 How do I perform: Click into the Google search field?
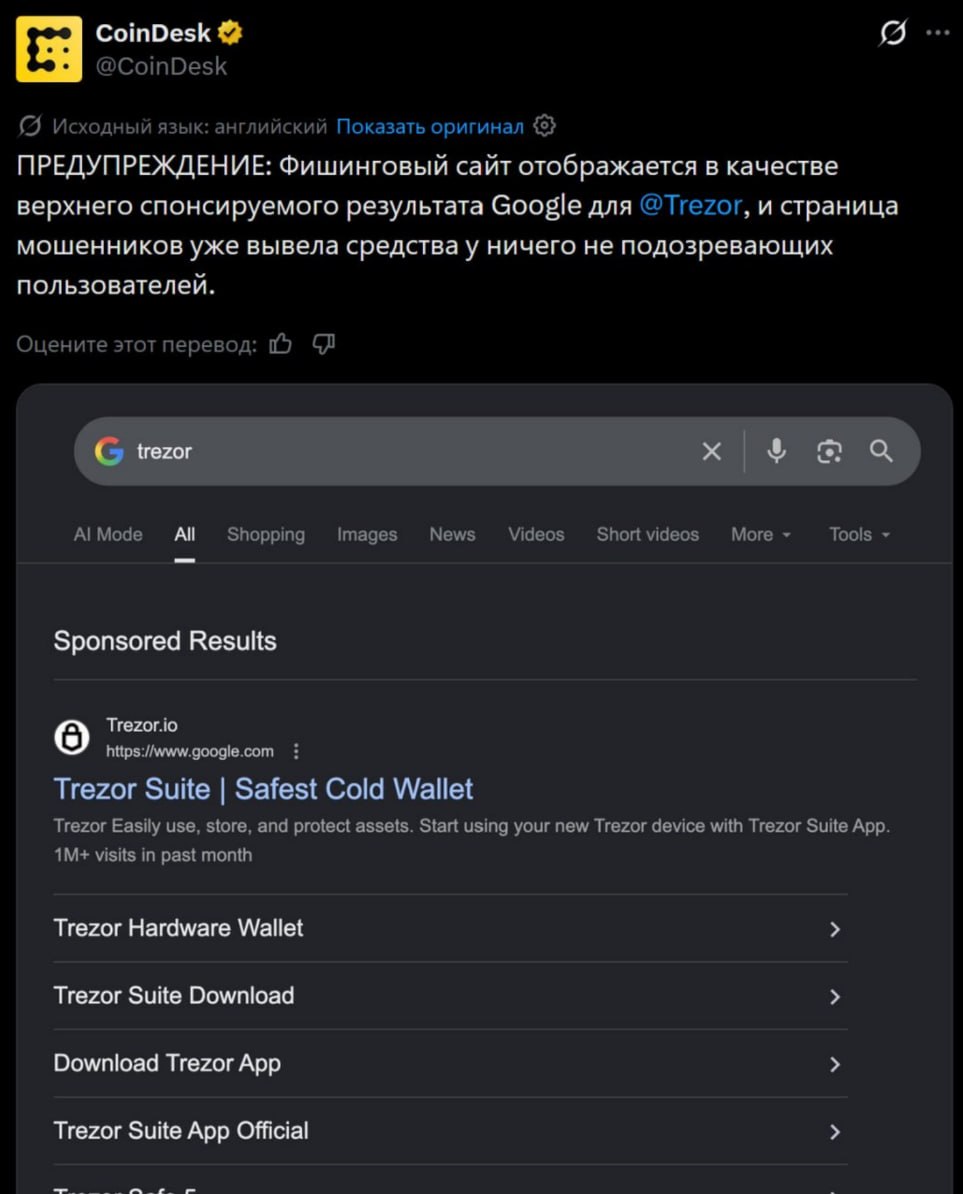411,451
